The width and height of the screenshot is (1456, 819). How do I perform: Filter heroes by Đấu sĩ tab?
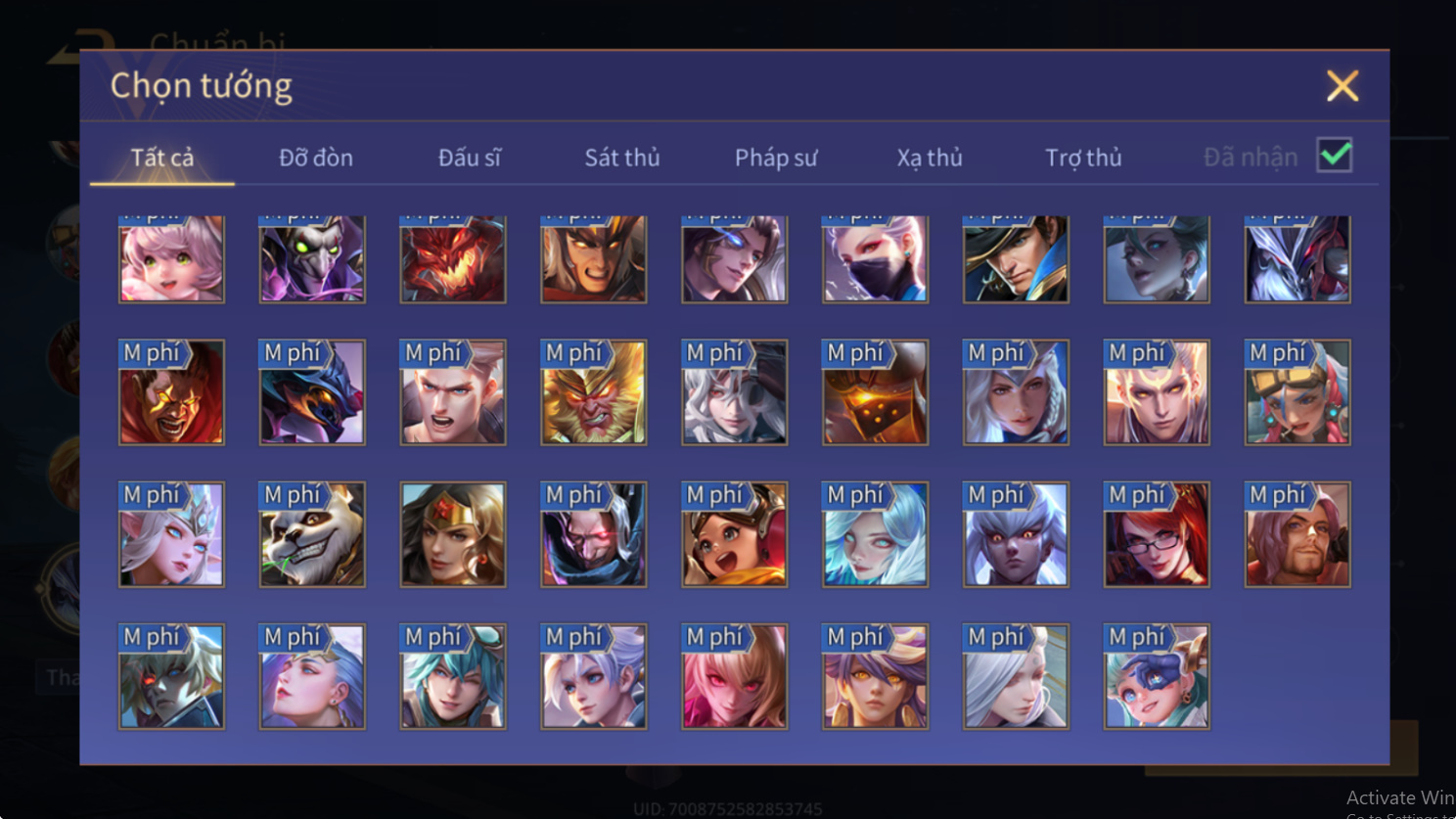click(x=470, y=158)
